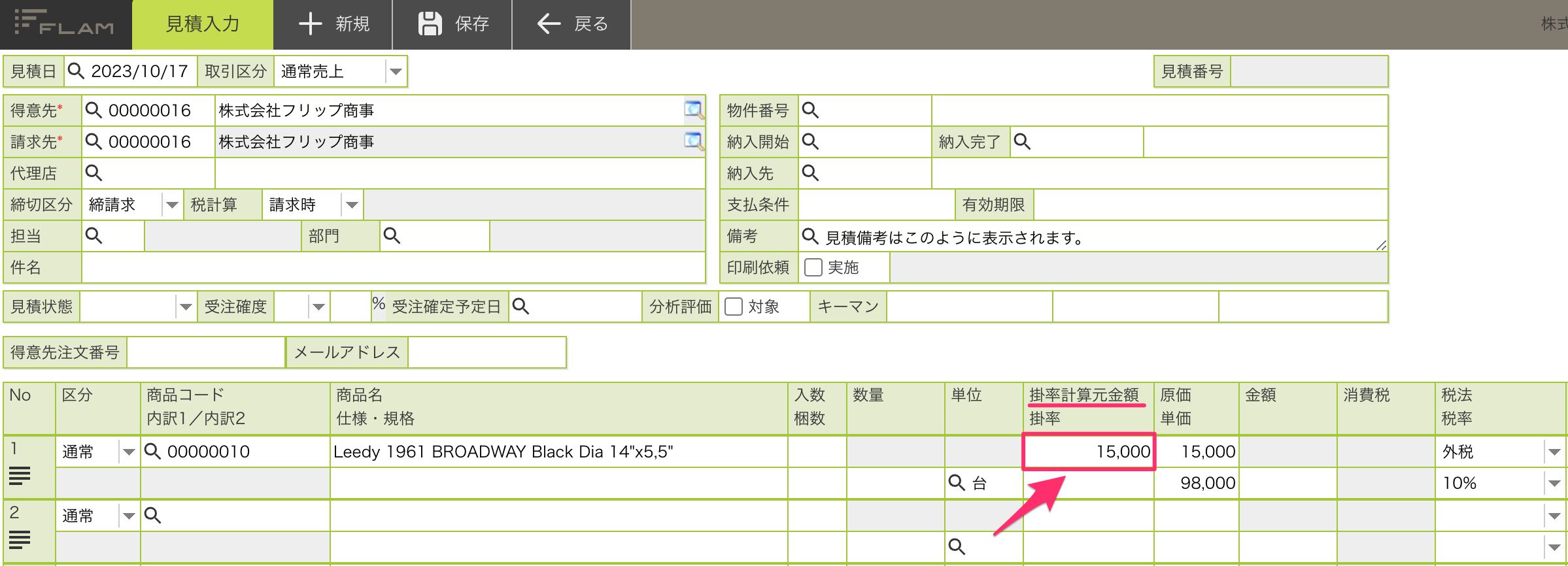Screen dimensions: 1568x566
Task: Click row 2 drag handle icon
Action: click(20, 540)
